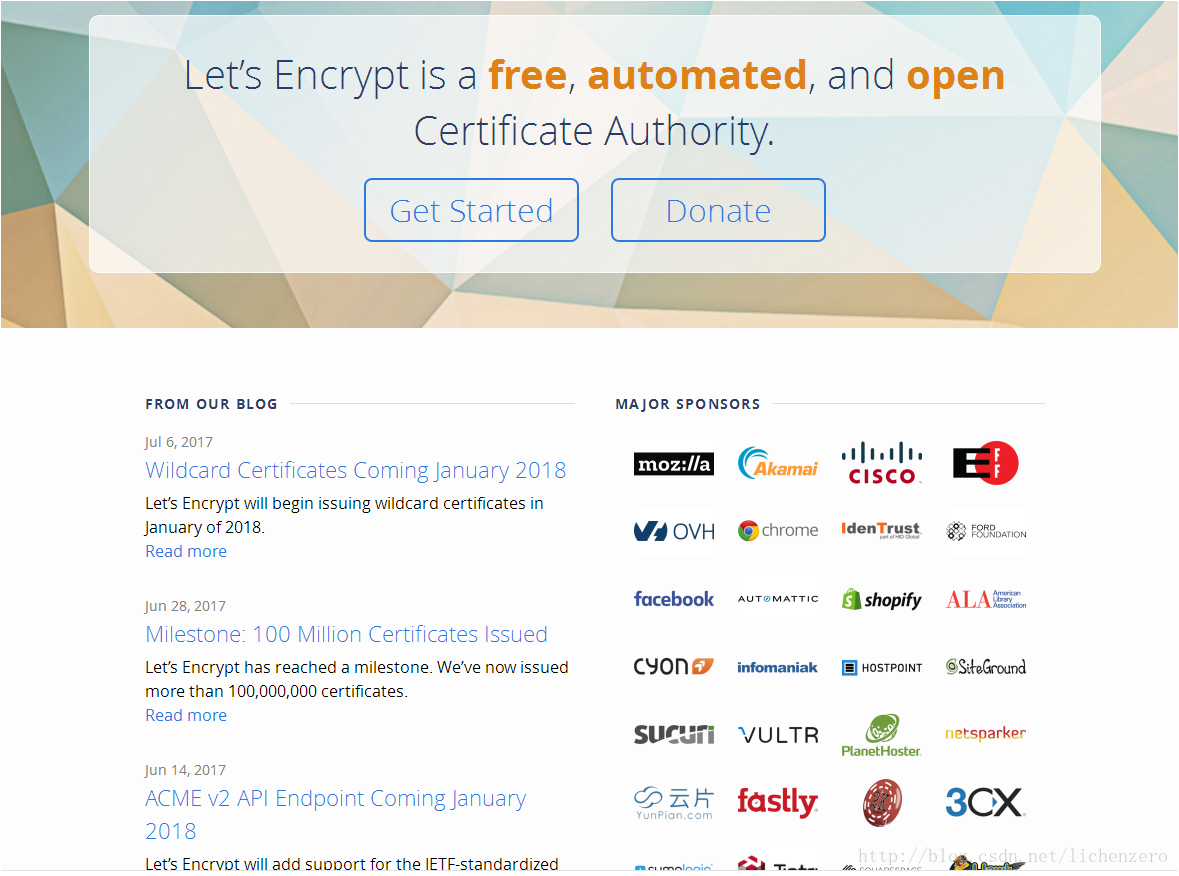Open Milestone: 100 Million Certificates Issued post
The image size is (1179, 876).
tap(346, 634)
